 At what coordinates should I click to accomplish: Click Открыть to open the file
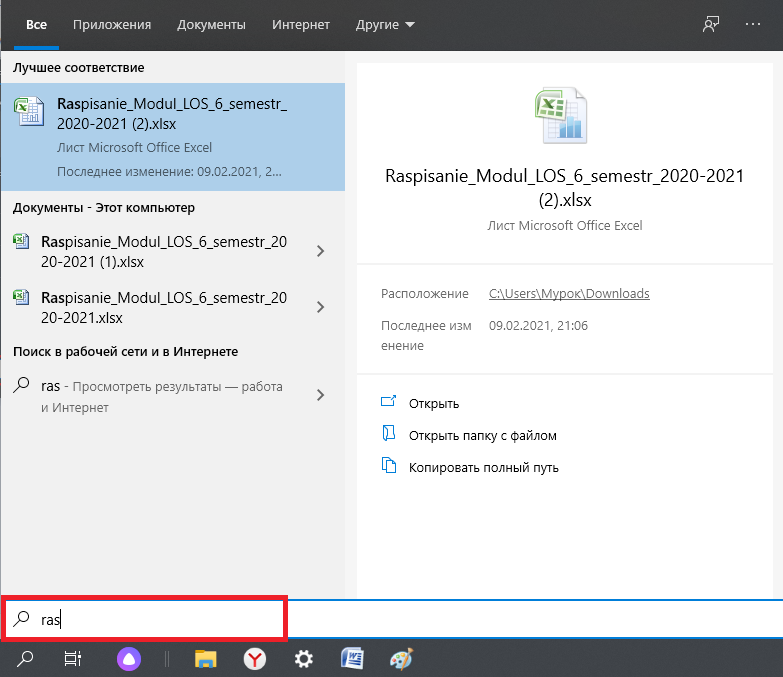click(x=433, y=403)
